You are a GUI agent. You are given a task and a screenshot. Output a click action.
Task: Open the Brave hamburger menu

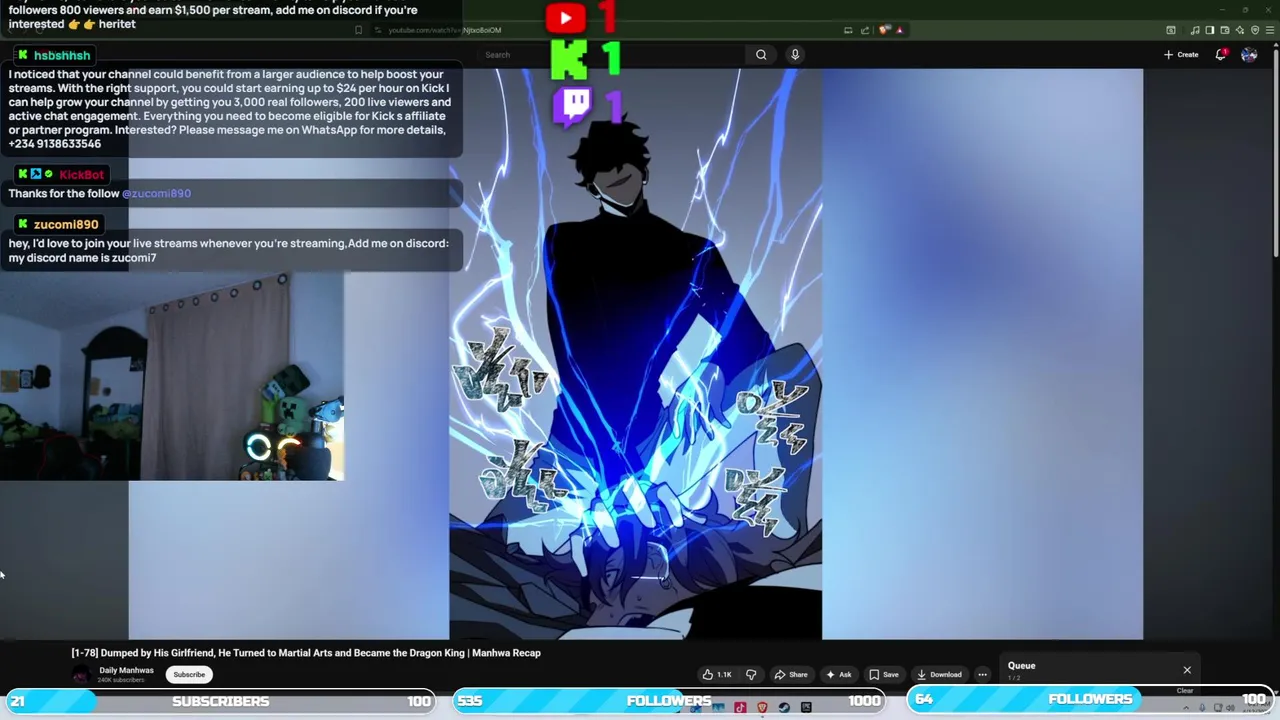pyautogui.click(x=1270, y=30)
